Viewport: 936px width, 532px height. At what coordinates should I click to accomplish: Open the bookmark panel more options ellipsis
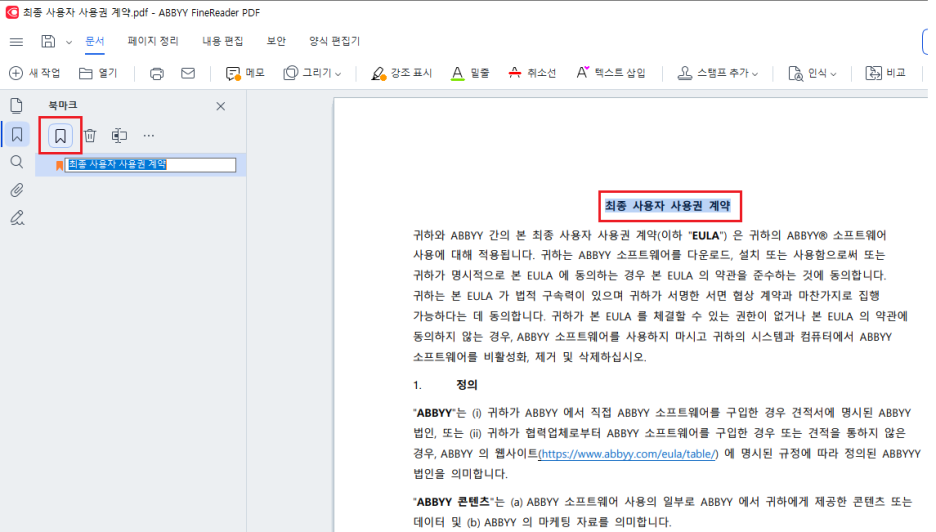(x=149, y=136)
